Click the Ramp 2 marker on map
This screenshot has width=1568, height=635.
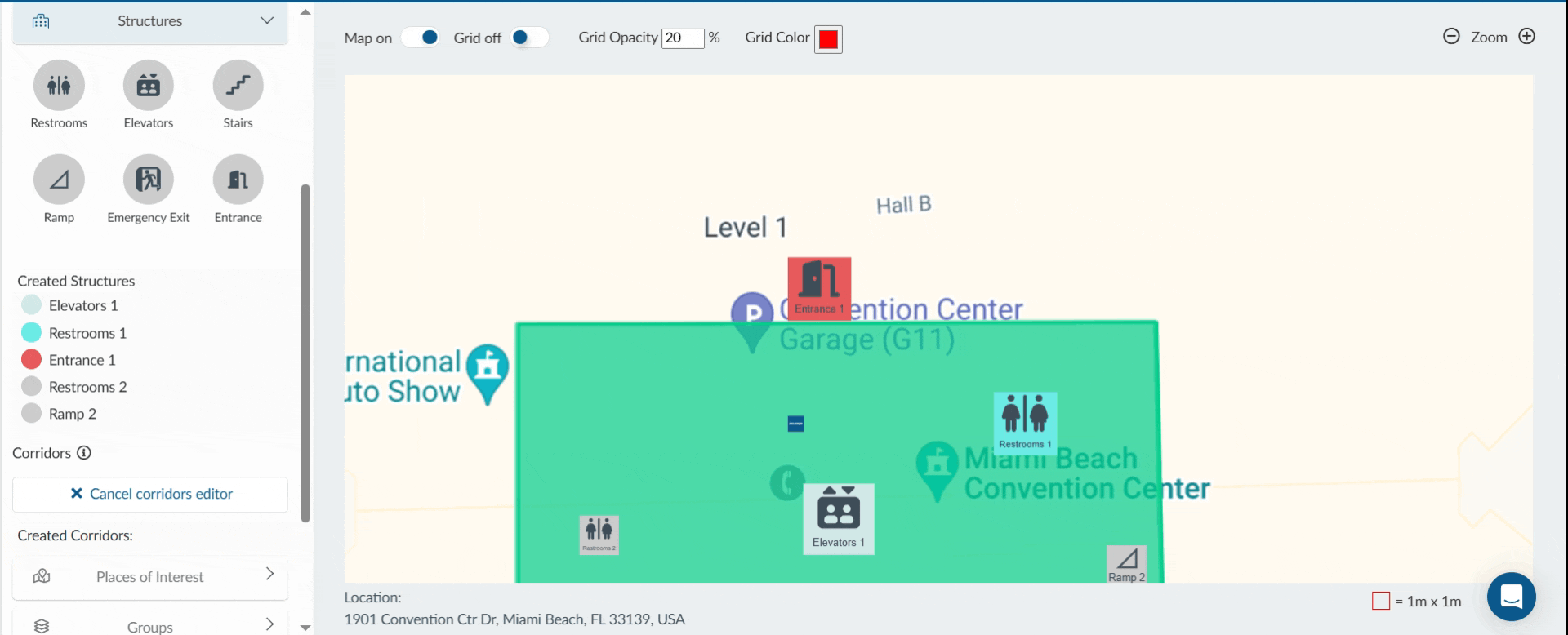[1126, 564]
